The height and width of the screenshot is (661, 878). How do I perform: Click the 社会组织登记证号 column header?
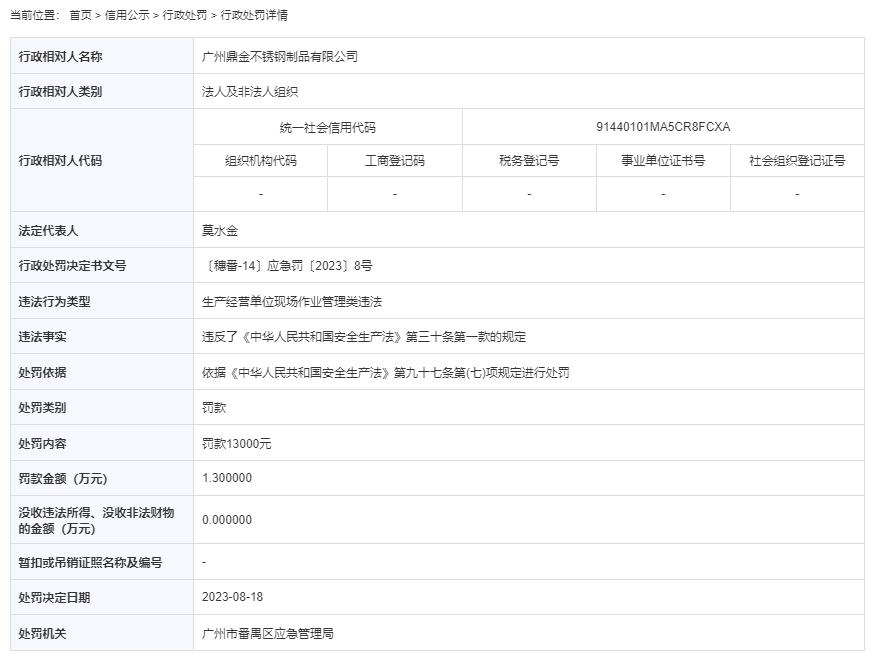[797, 161]
